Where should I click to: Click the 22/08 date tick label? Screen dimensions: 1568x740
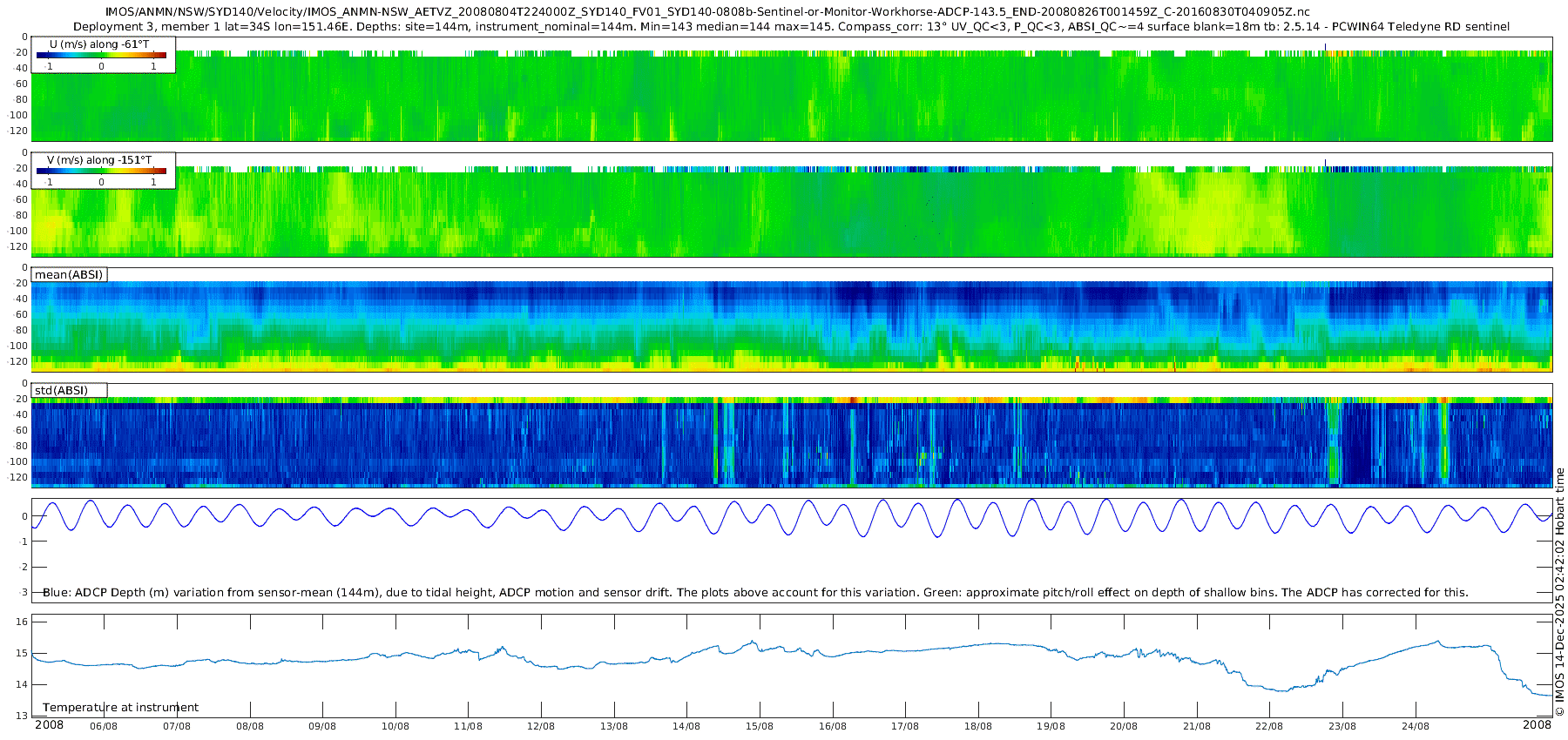click(x=1269, y=726)
